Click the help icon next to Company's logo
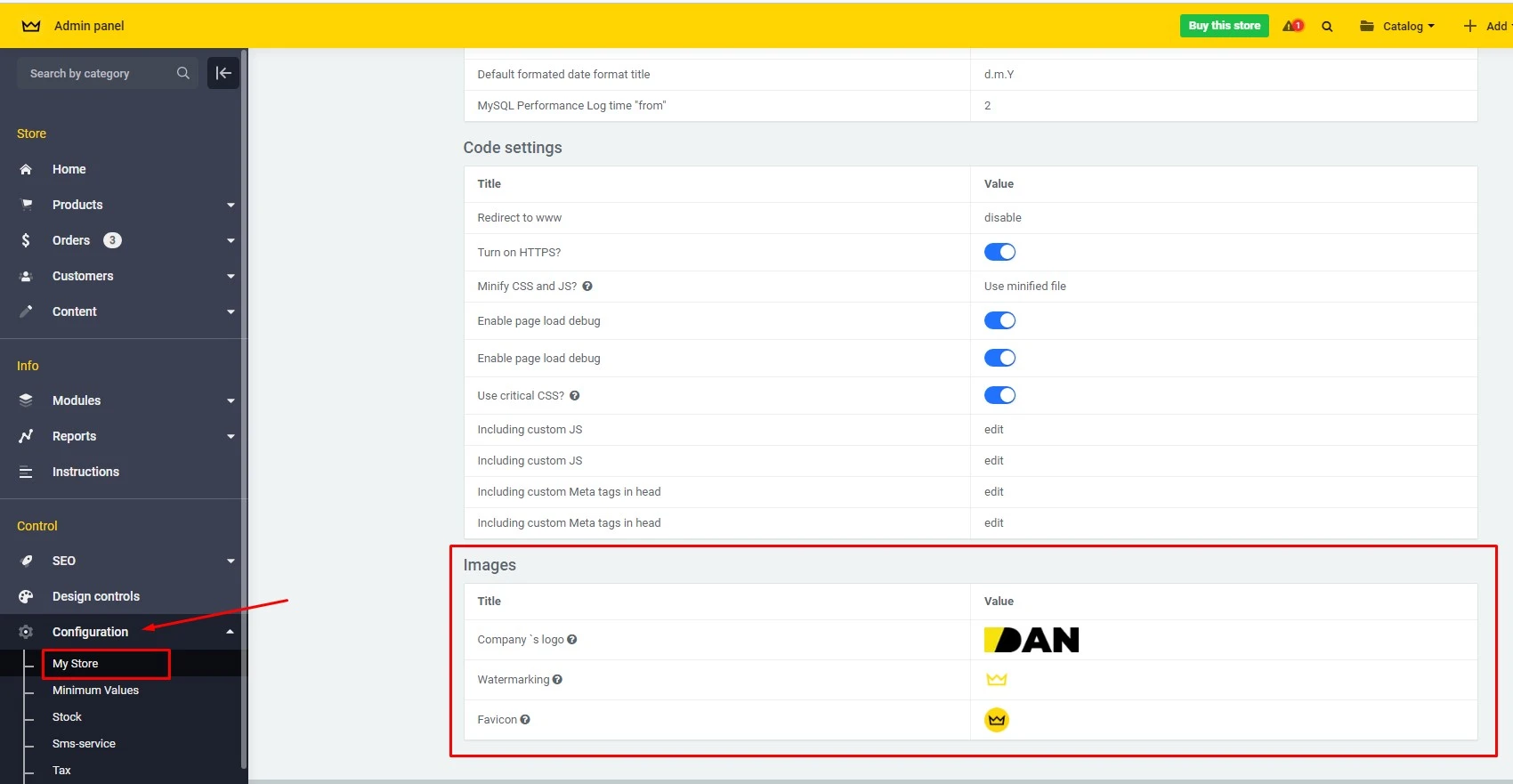 click(x=572, y=639)
